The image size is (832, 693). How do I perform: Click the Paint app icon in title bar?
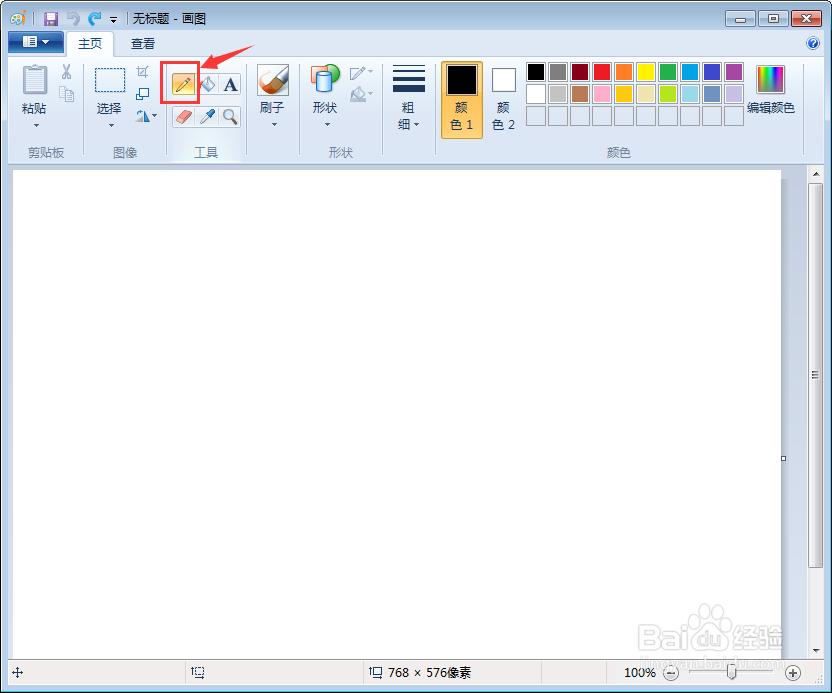tap(18, 19)
